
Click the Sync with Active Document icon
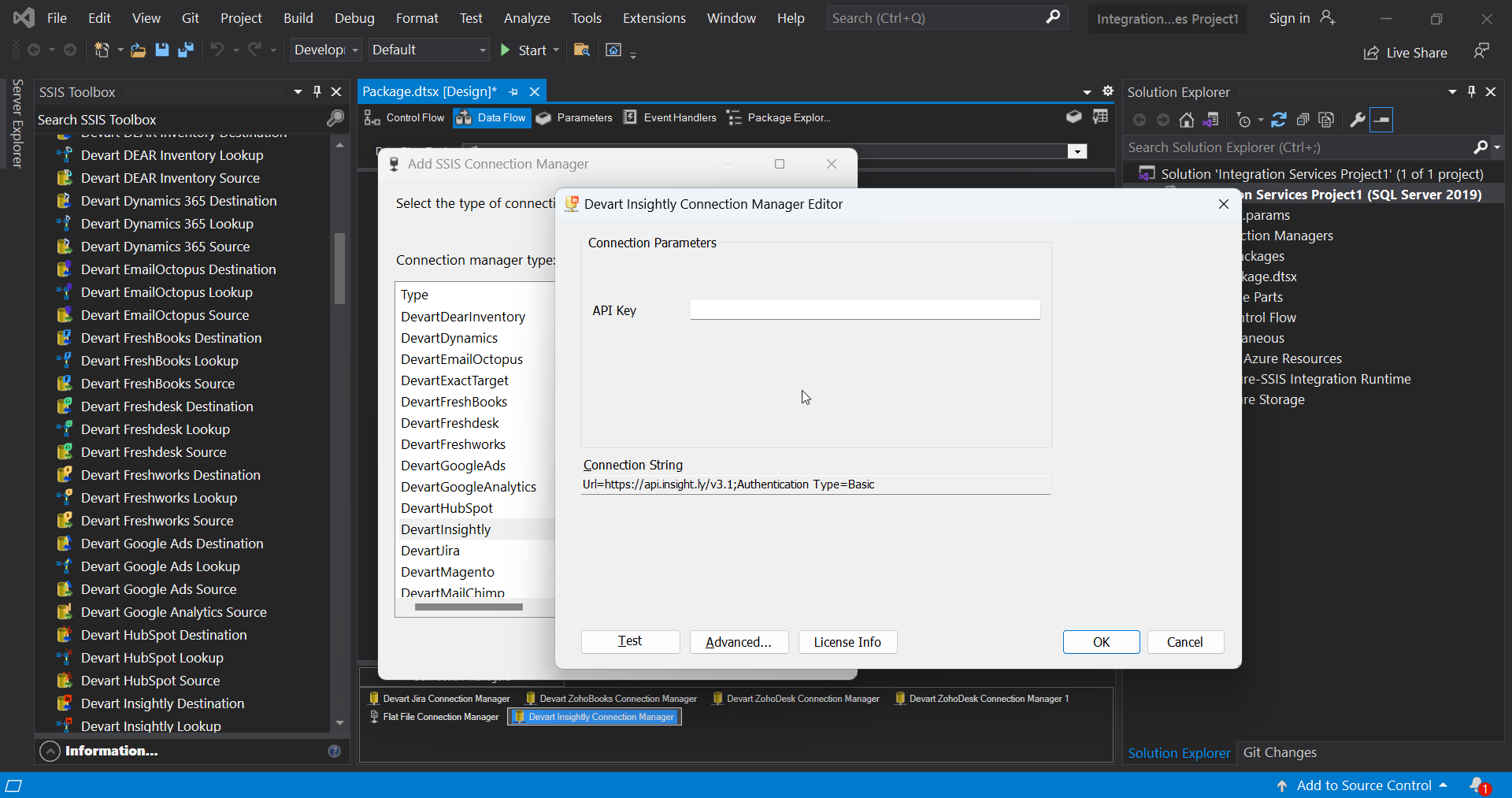[1279, 120]
